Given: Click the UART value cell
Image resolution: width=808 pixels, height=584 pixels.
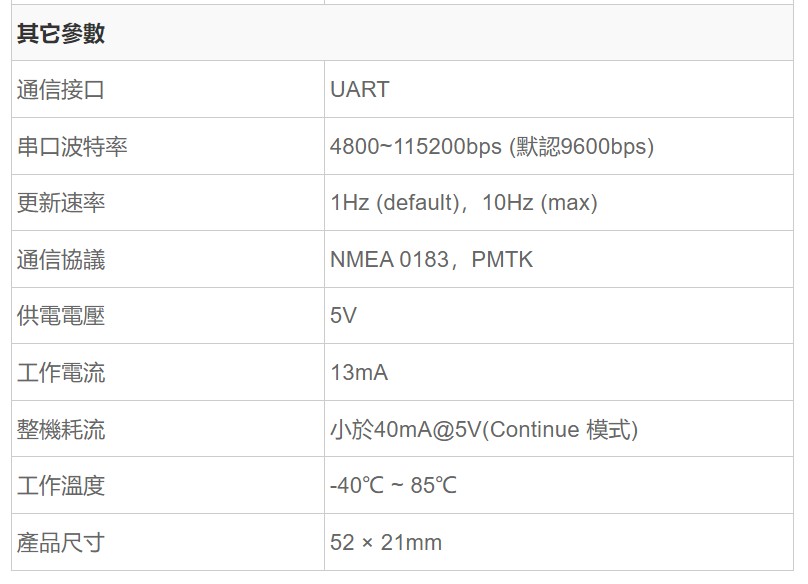Looking at the screenshot, I should click(x=559, y=90).
